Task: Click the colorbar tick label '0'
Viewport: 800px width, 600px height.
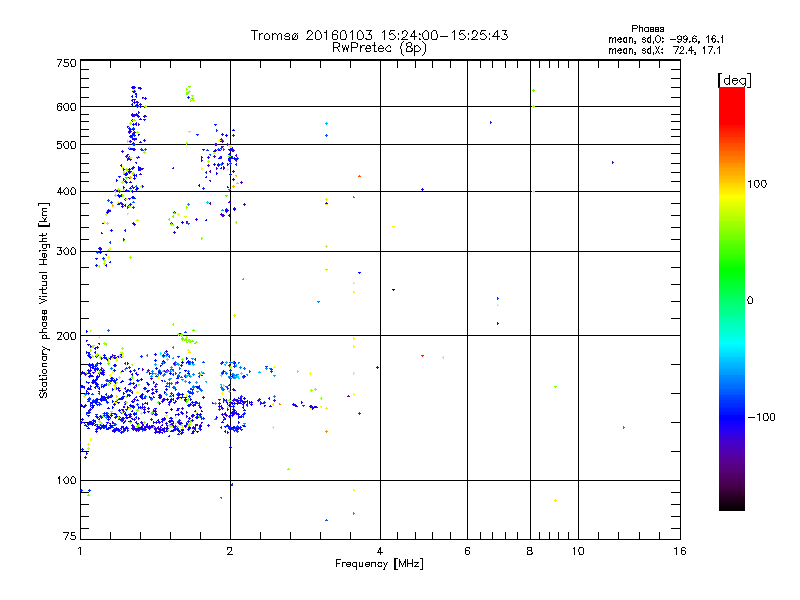Action: pos(750,300)
